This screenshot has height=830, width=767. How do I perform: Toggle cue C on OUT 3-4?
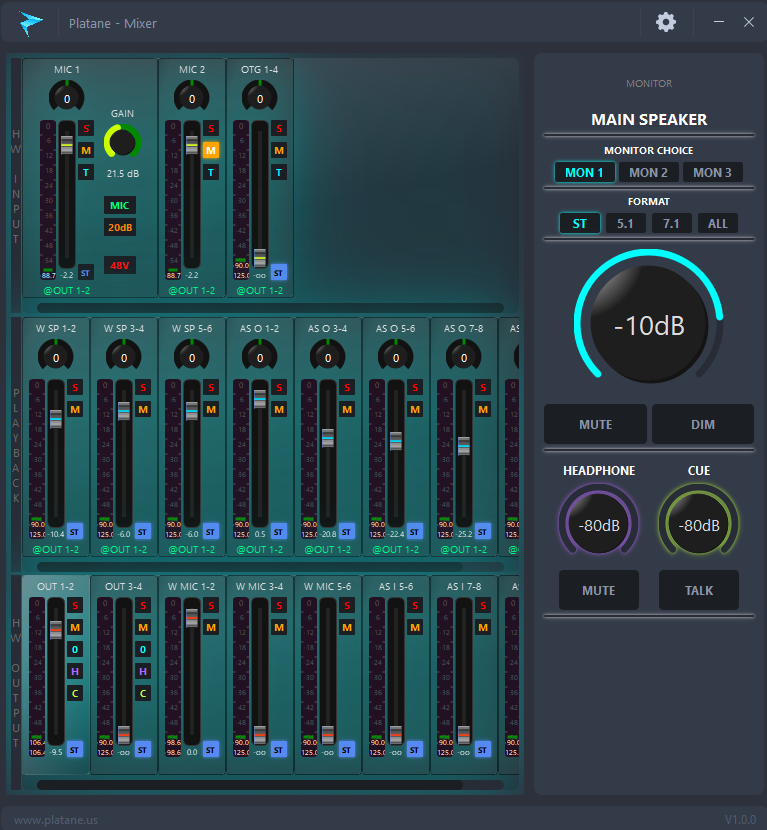point(143,693)
